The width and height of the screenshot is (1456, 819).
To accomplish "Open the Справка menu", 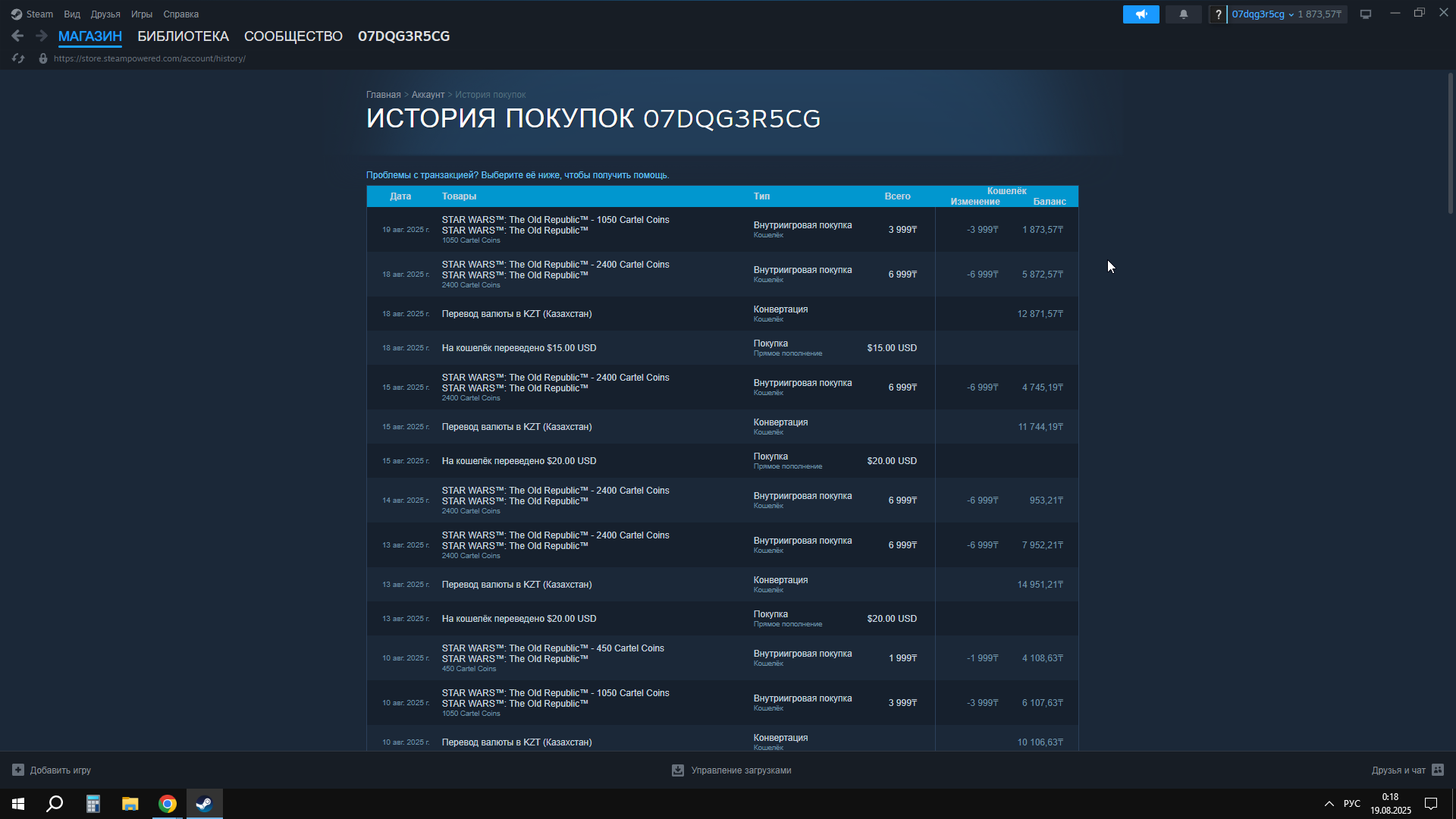I will coord(181,14).
